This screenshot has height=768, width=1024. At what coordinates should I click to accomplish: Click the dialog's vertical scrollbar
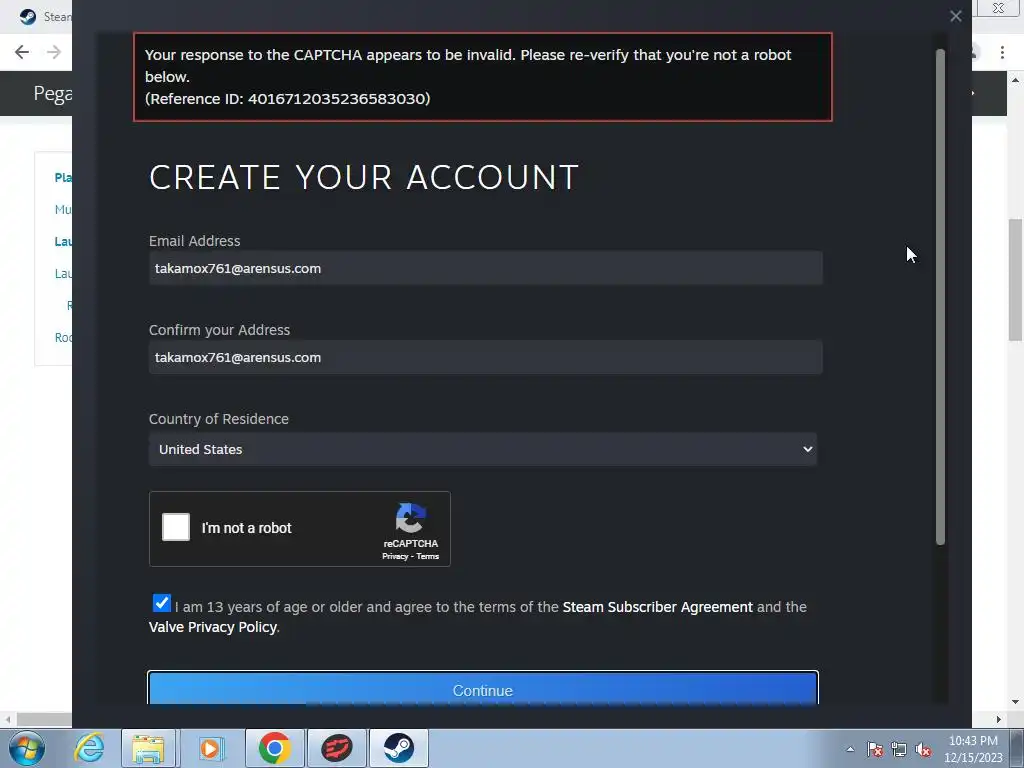tap(940, 297)
